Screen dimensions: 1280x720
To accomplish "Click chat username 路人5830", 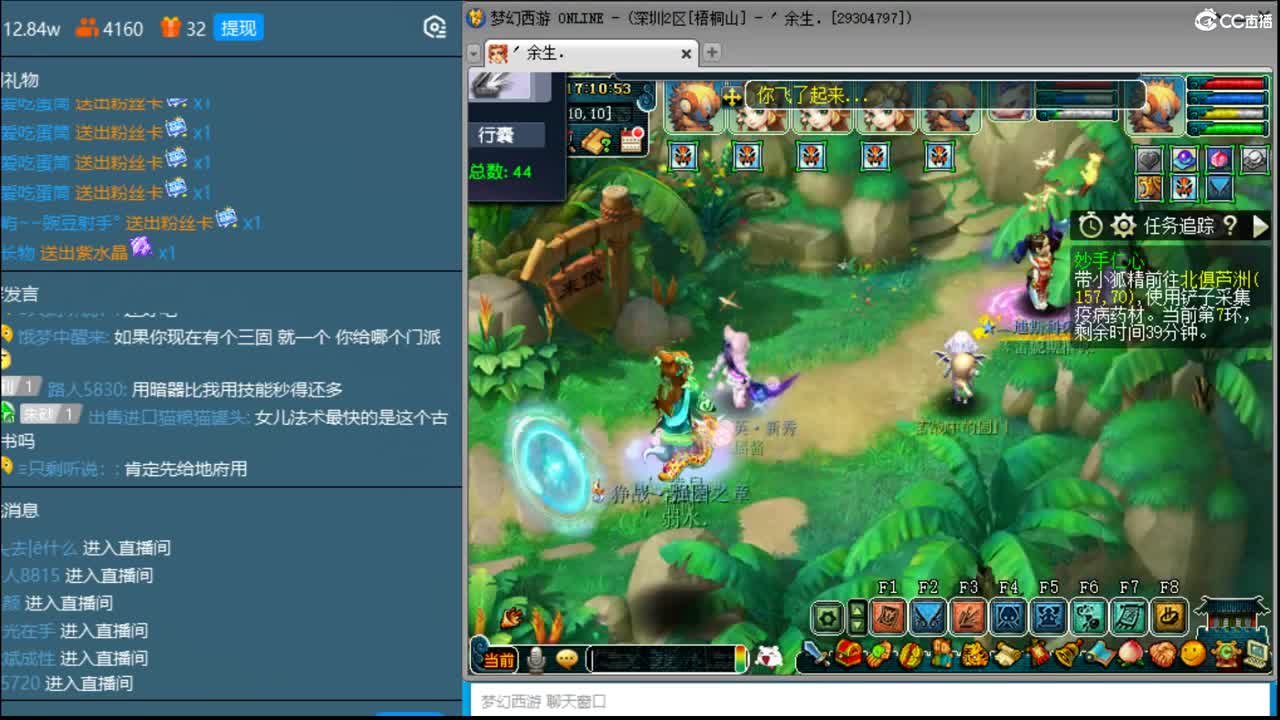I will pyautogui.click(x=86, y=389).
